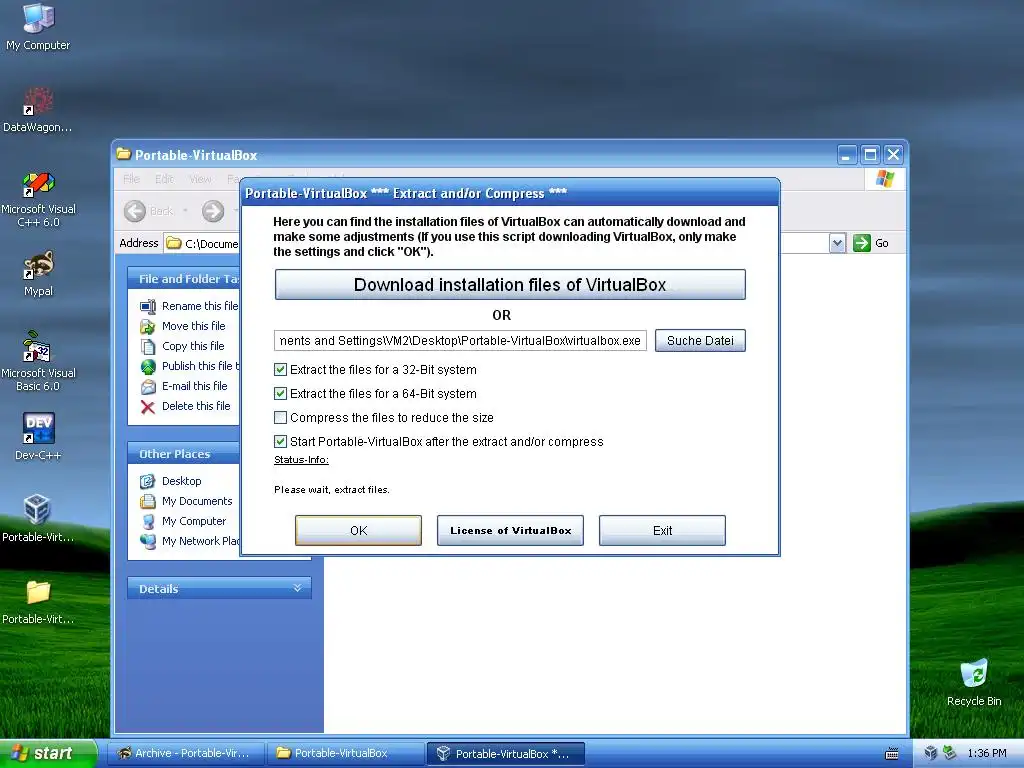Click the Delete this file link
The image size is (1024, 768).
tap(196, 406)
